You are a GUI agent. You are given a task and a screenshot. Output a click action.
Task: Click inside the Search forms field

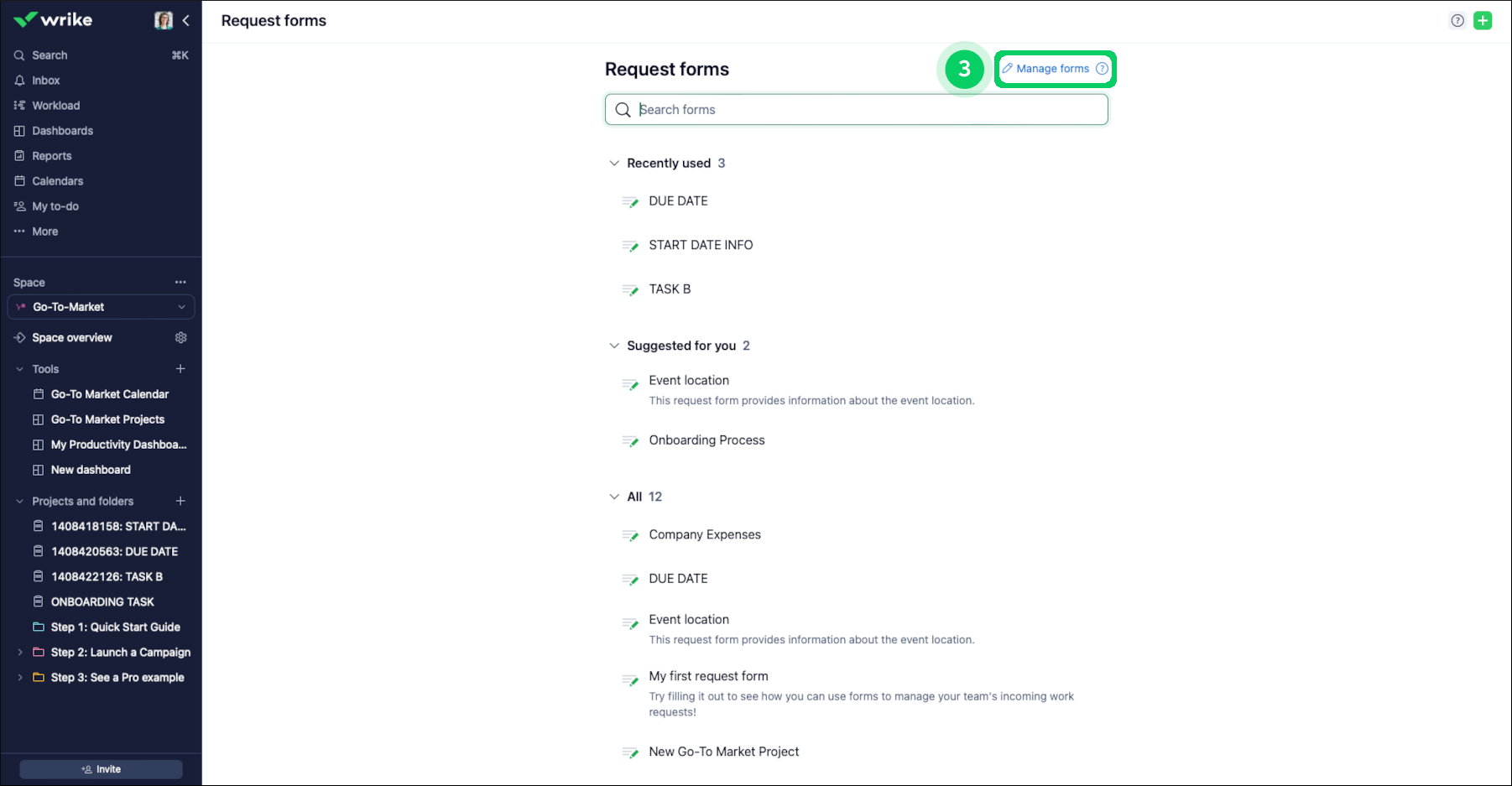click(856, 109)
